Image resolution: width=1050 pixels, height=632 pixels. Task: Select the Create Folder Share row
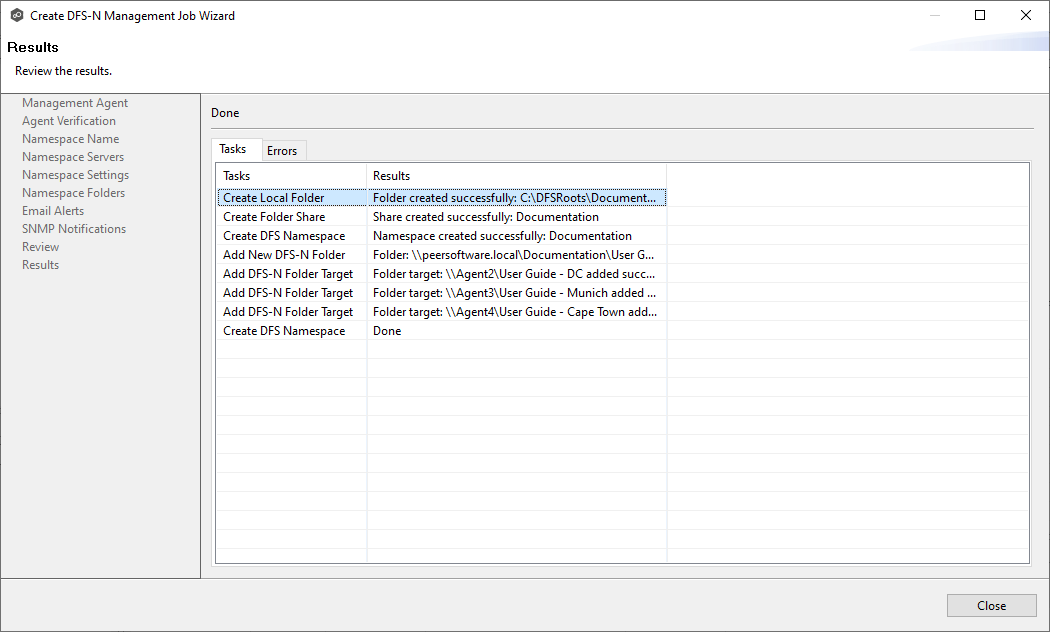pyautogui.click(x=274, y=217)
